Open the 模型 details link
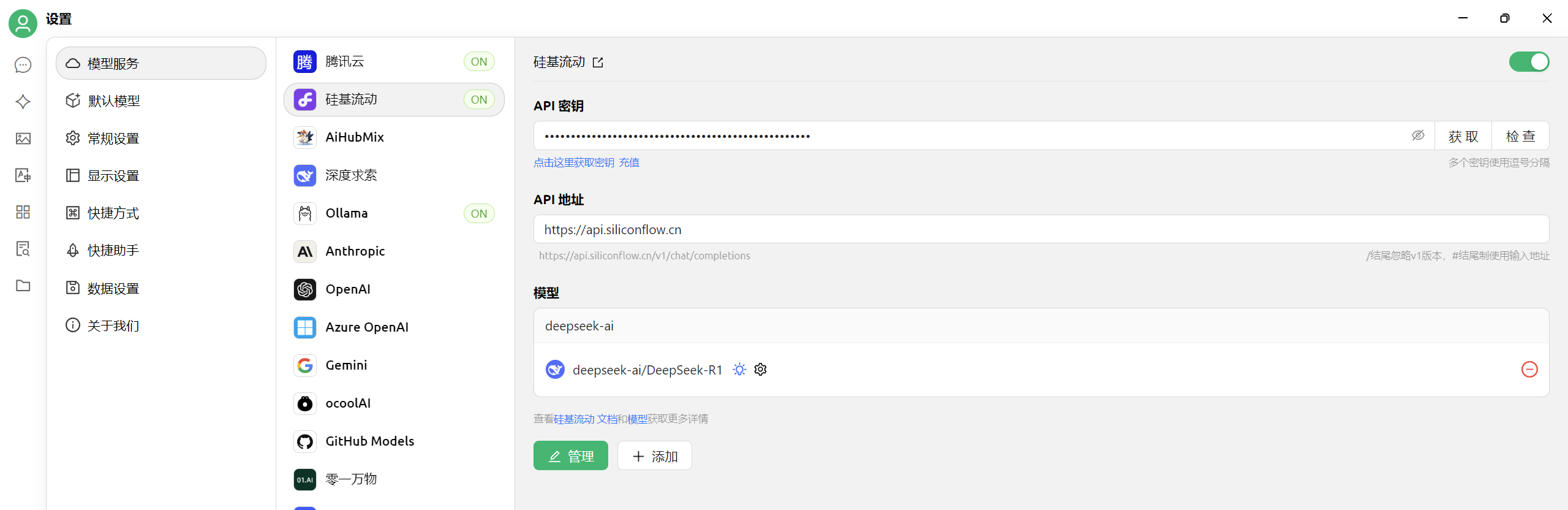Viewport: 1568px width, 510px height. [638, 419]
